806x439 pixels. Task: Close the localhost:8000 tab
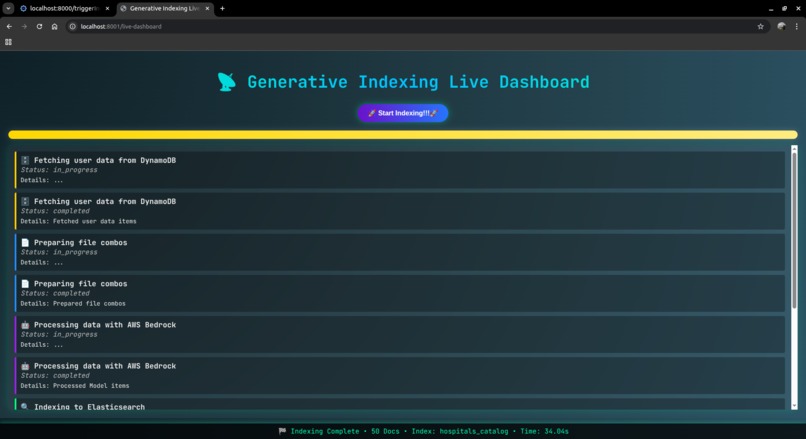[x=107, y=8]
